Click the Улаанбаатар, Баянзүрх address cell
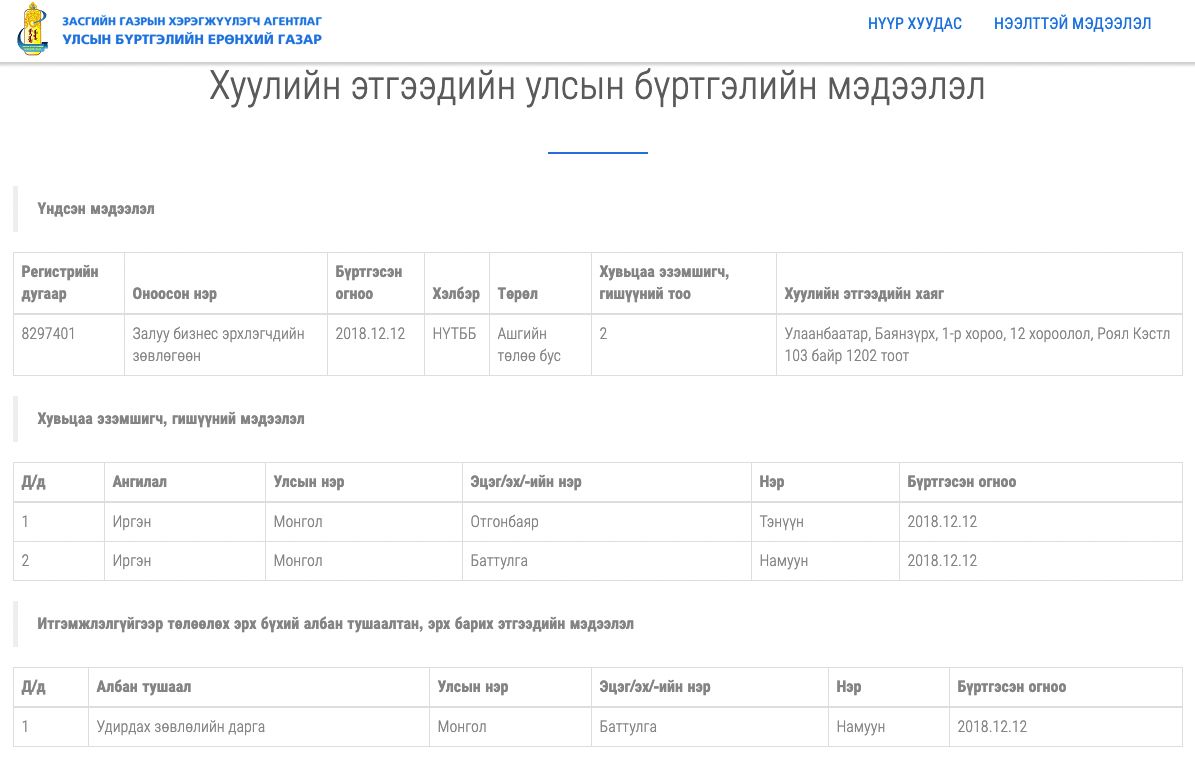This screenshot has height=760, width=1195. (x=977, y=344)
